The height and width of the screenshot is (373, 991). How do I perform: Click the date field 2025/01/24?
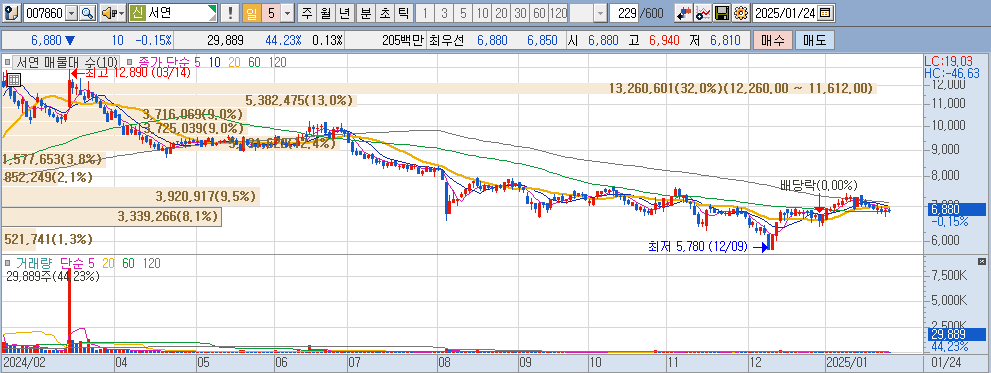(786, 13)
